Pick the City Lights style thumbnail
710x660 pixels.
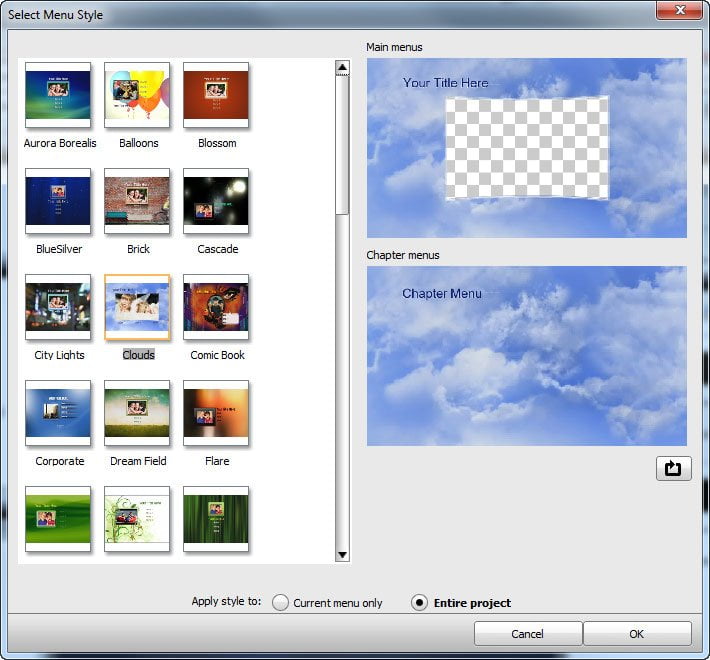click(58, 307)
